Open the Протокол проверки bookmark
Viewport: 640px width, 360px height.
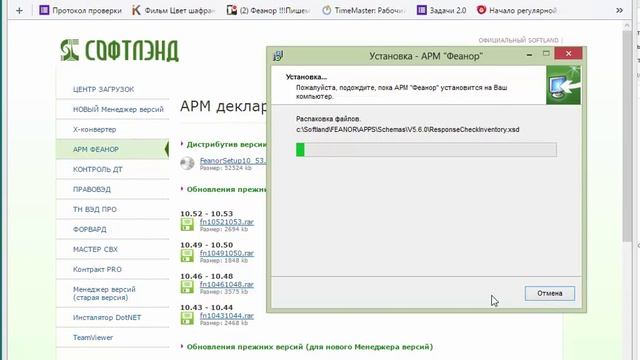tap(80, 11)
